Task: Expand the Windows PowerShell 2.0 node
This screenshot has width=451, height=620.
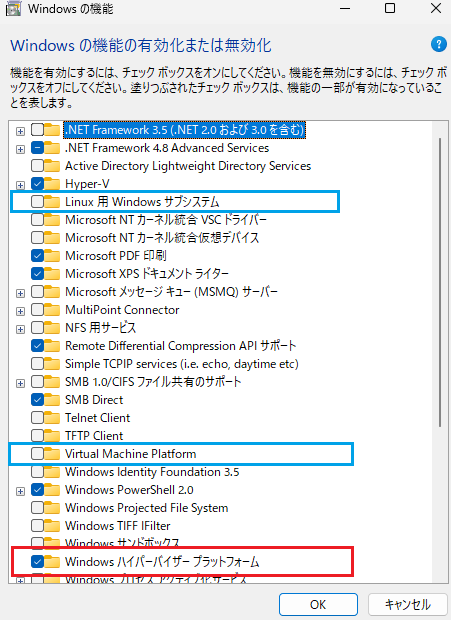Action: point(20,491)
